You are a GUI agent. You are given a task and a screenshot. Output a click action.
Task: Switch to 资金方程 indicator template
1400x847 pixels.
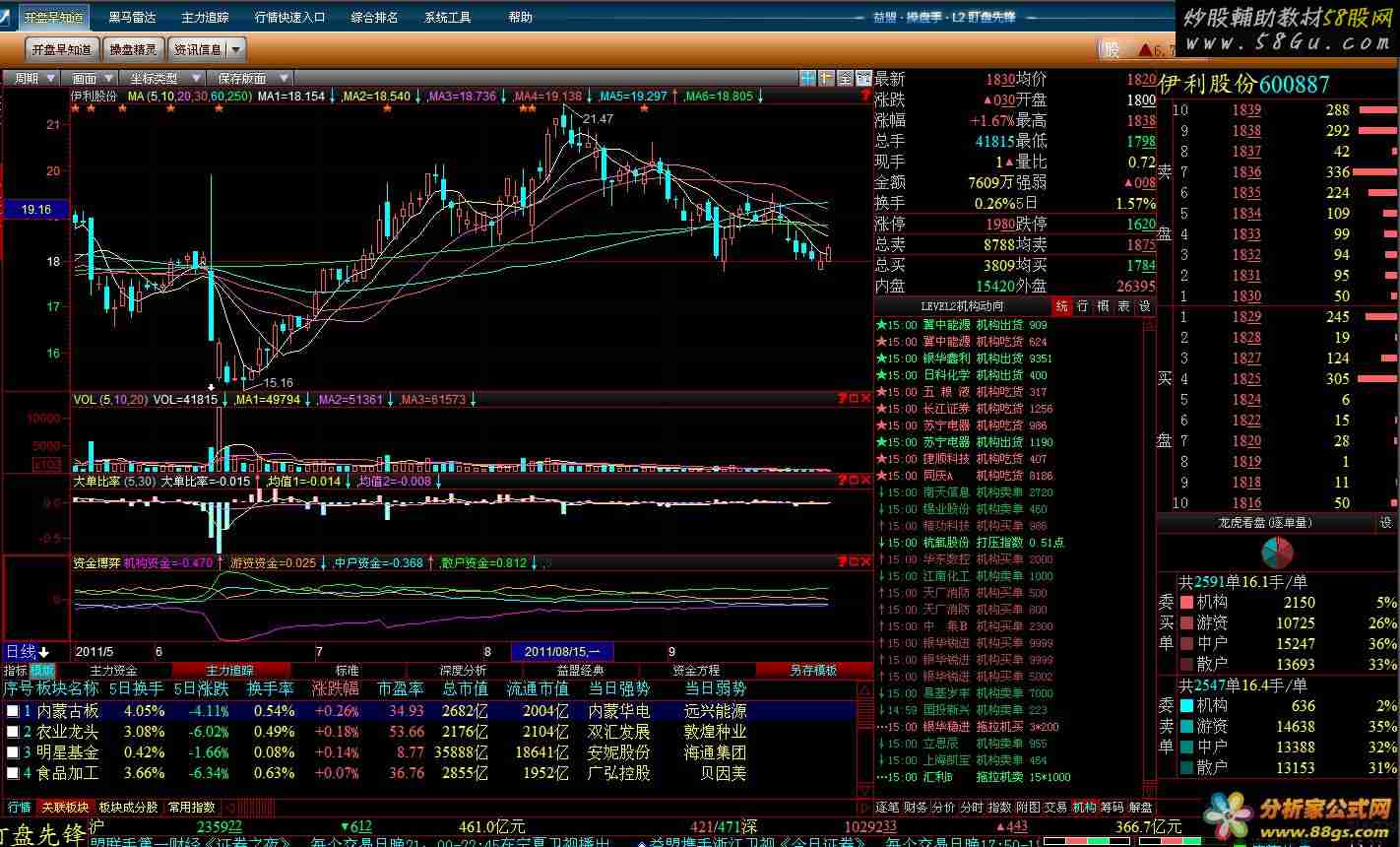(696, 670)
